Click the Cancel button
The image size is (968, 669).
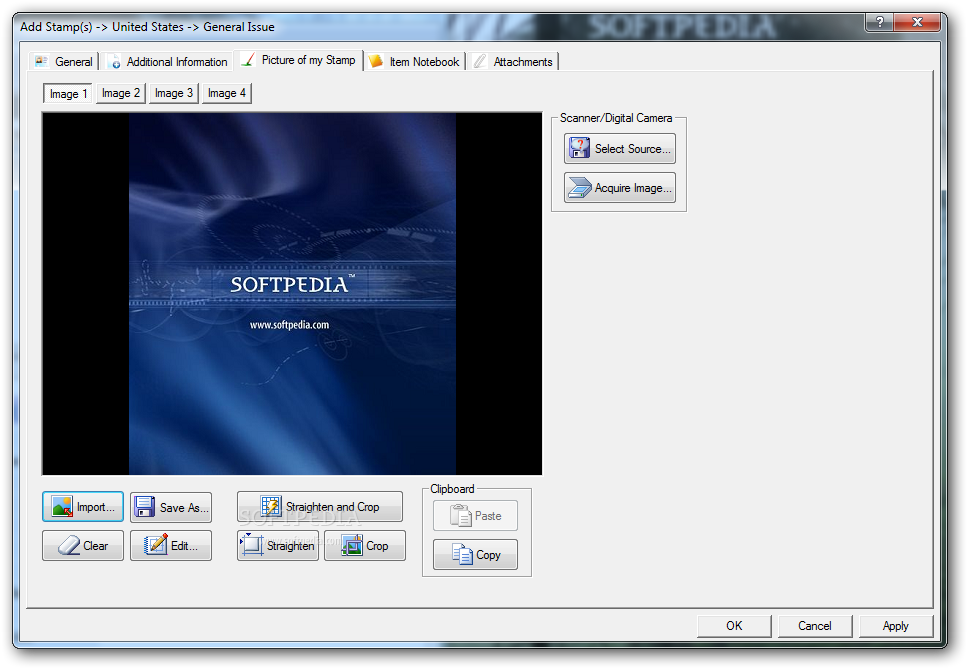(815, 626)
